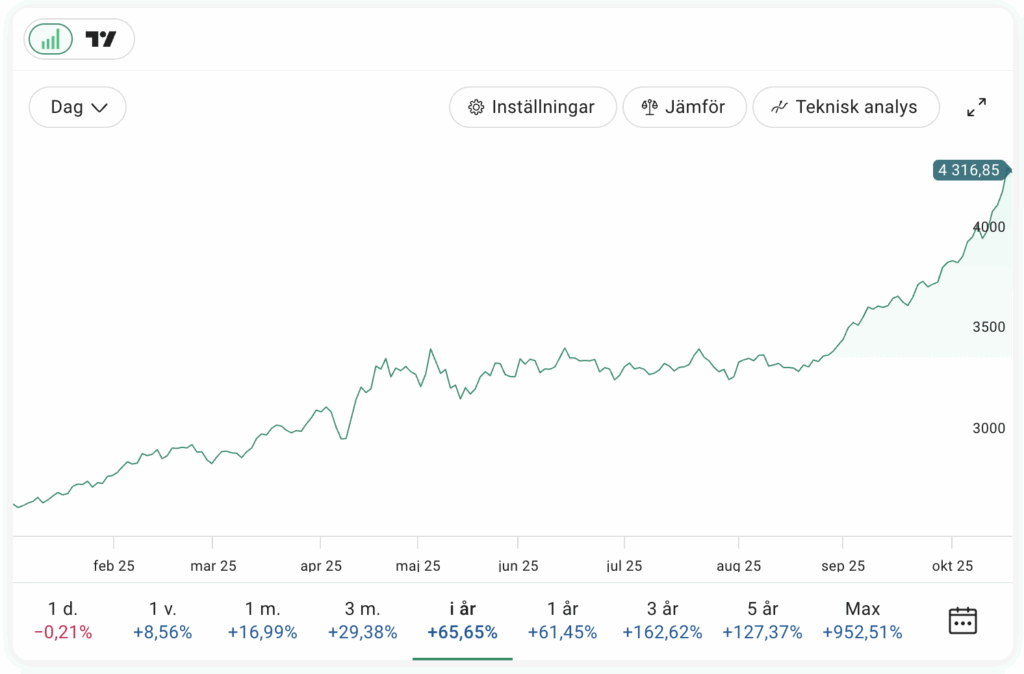Viewport: 1024px width, 674px height.
Task: Select the i år period tab
Action: [462, 620]
